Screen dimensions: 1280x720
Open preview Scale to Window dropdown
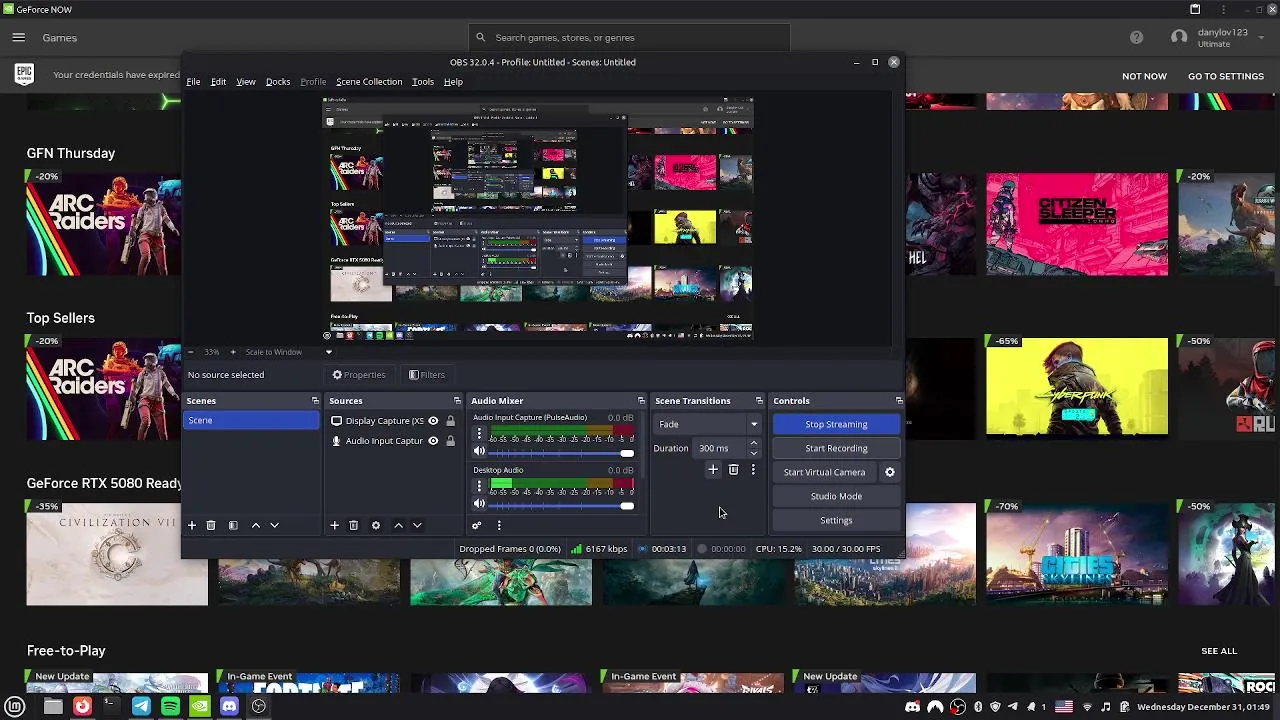tap(289, 352)
